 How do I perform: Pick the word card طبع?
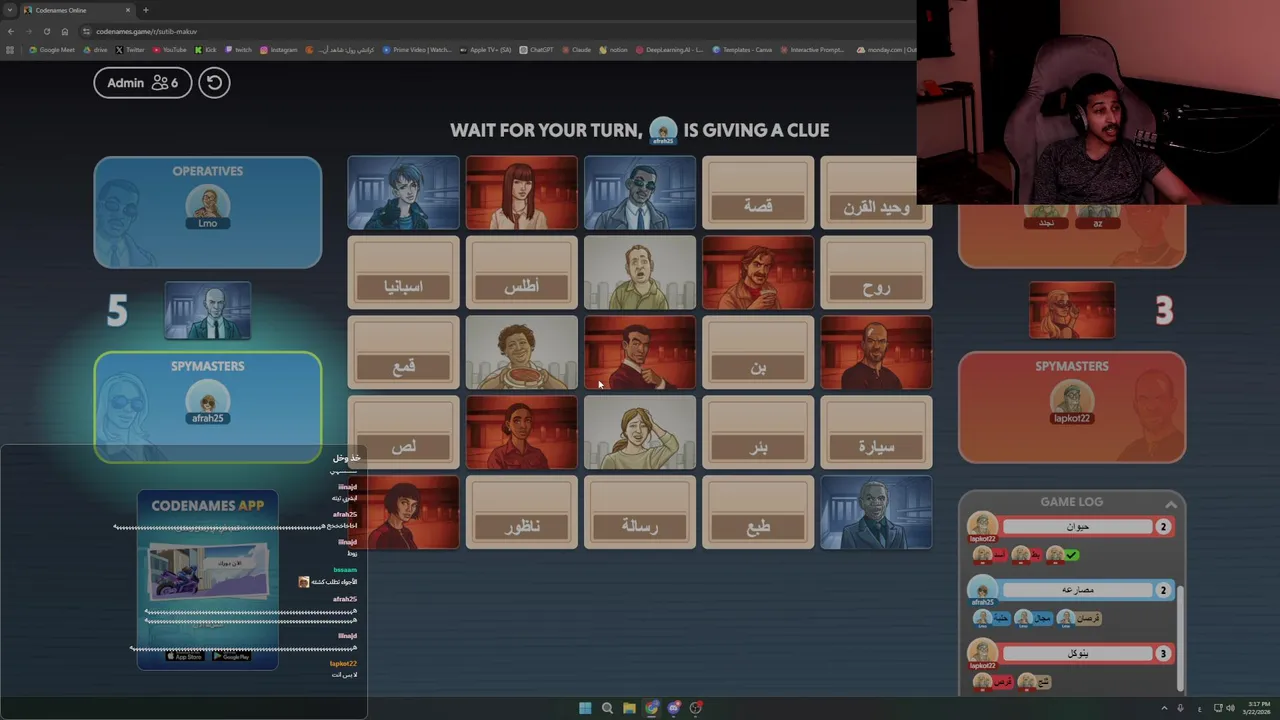758,512
